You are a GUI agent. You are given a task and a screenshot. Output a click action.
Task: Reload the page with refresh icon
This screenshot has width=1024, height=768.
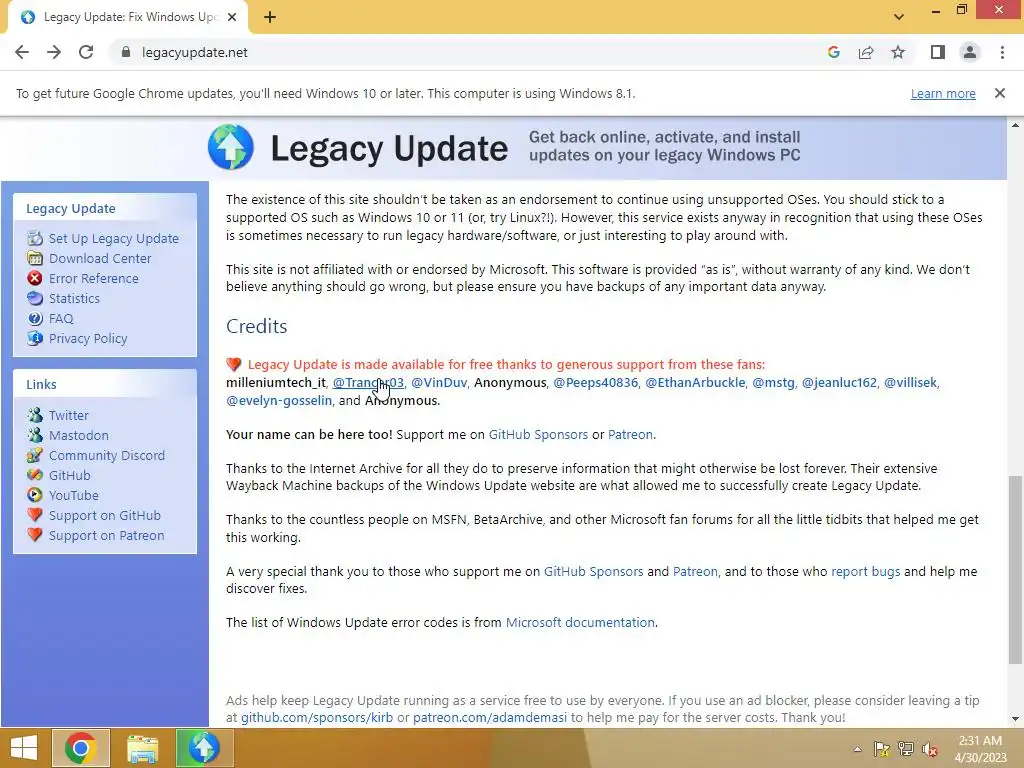point(86,52)
